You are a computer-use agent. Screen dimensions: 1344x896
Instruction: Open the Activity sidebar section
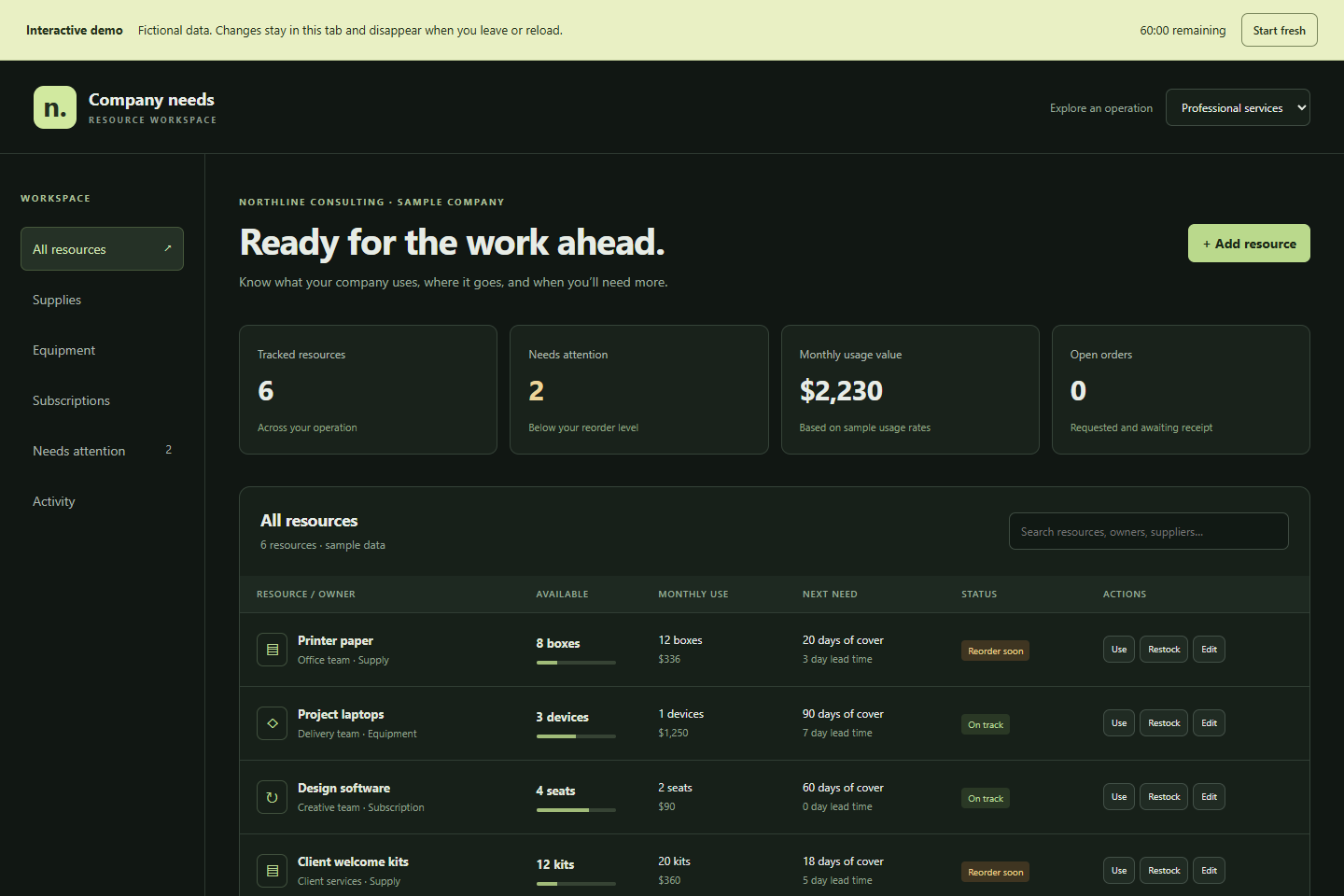click(102, 501)
